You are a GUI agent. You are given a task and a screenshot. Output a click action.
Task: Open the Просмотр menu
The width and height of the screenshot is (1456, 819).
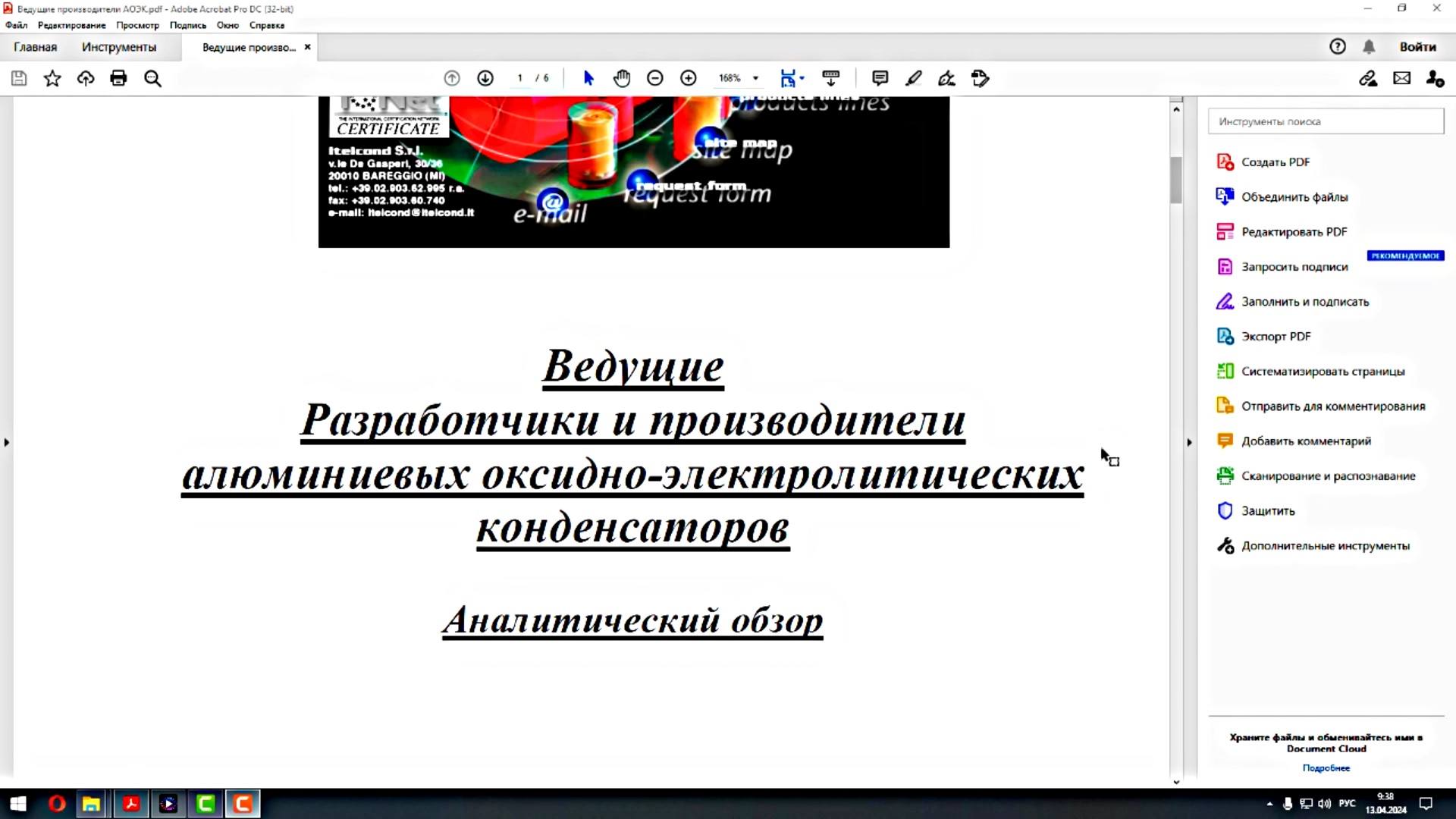[x=138, y=25]
